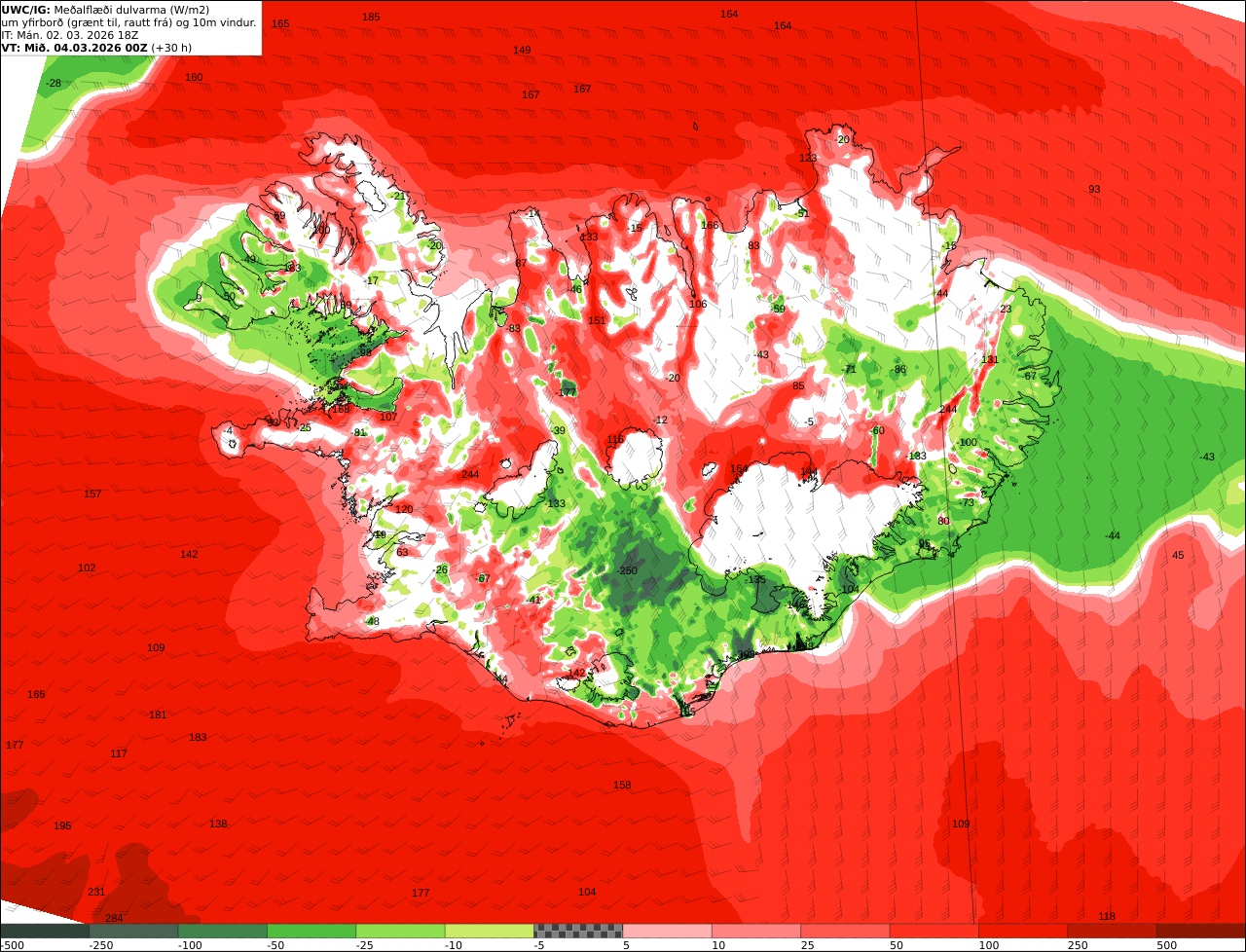Choose the dark red 250 to 500 legend swatch
The height and width of the screenshot is (952, 1246).
pos(1112,931)
